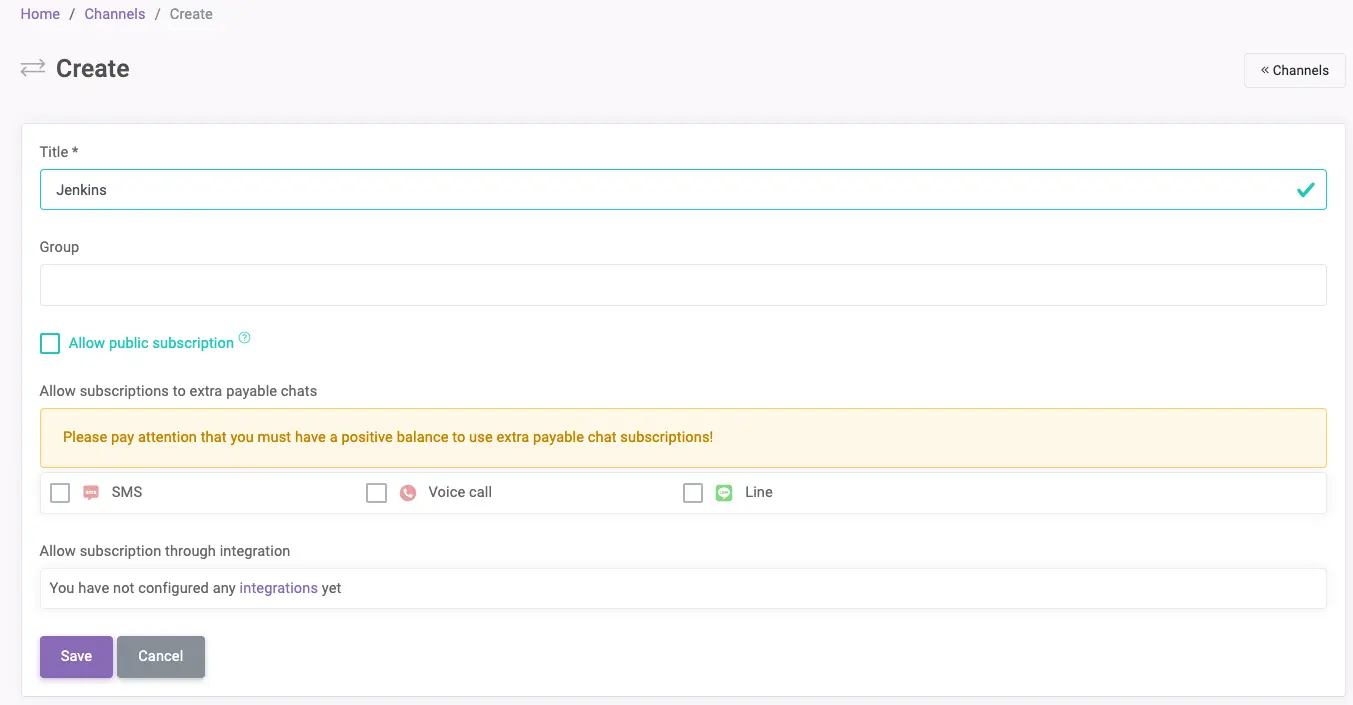Cancel channel creation

tap(160, 656)
